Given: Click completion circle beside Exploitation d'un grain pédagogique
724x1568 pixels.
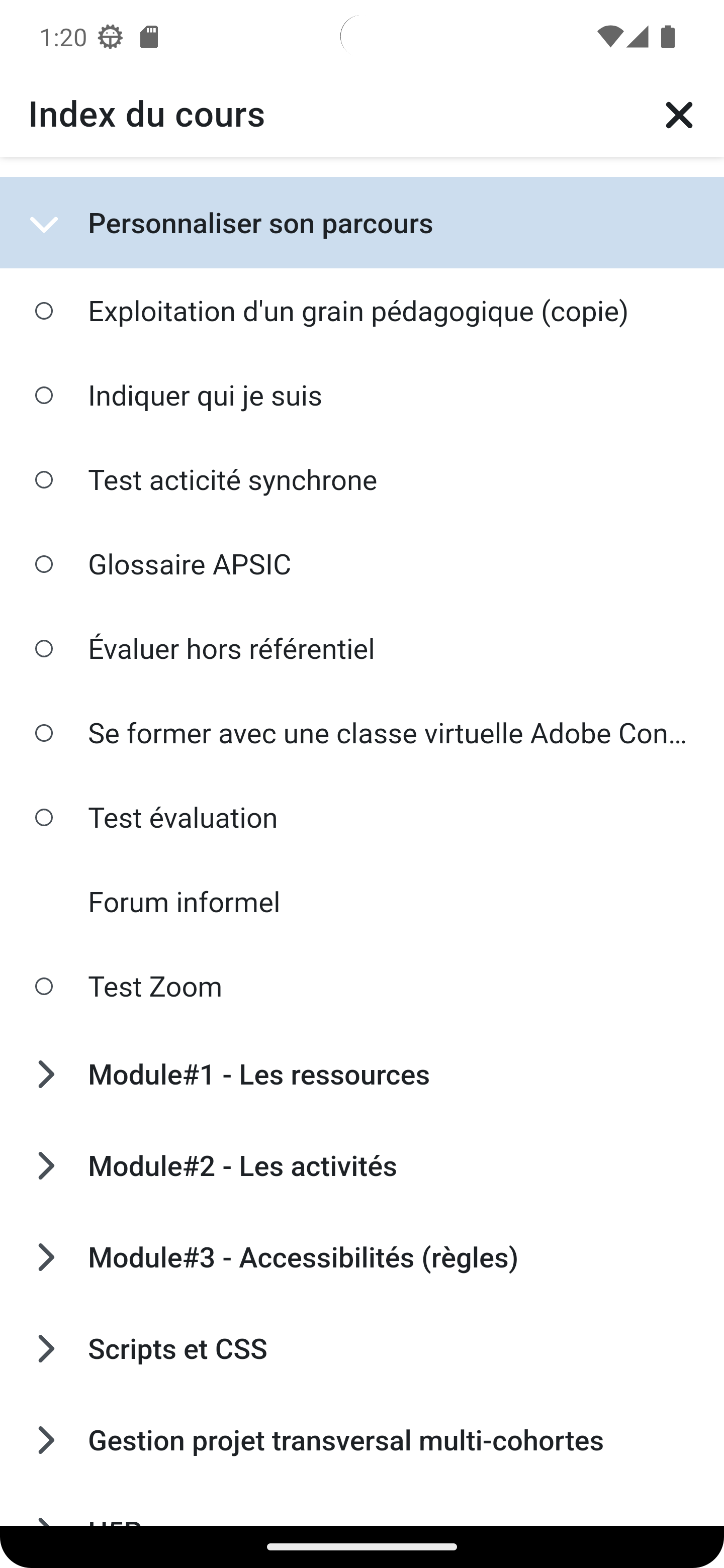Looking at the screenshot, I should (x=44, y=311).
